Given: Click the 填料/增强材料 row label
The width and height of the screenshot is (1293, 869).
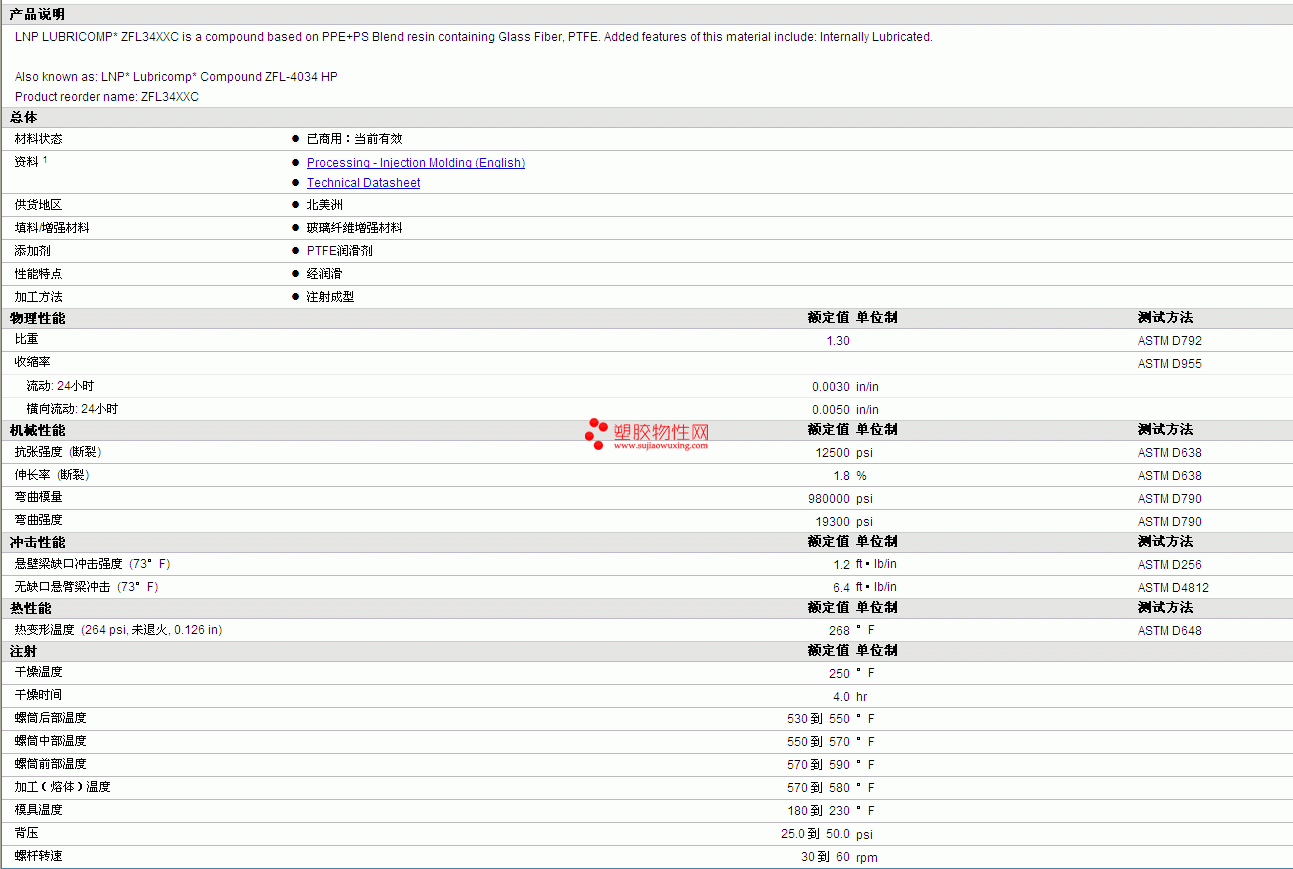Looking at the screenshot, I should point(51,228).
